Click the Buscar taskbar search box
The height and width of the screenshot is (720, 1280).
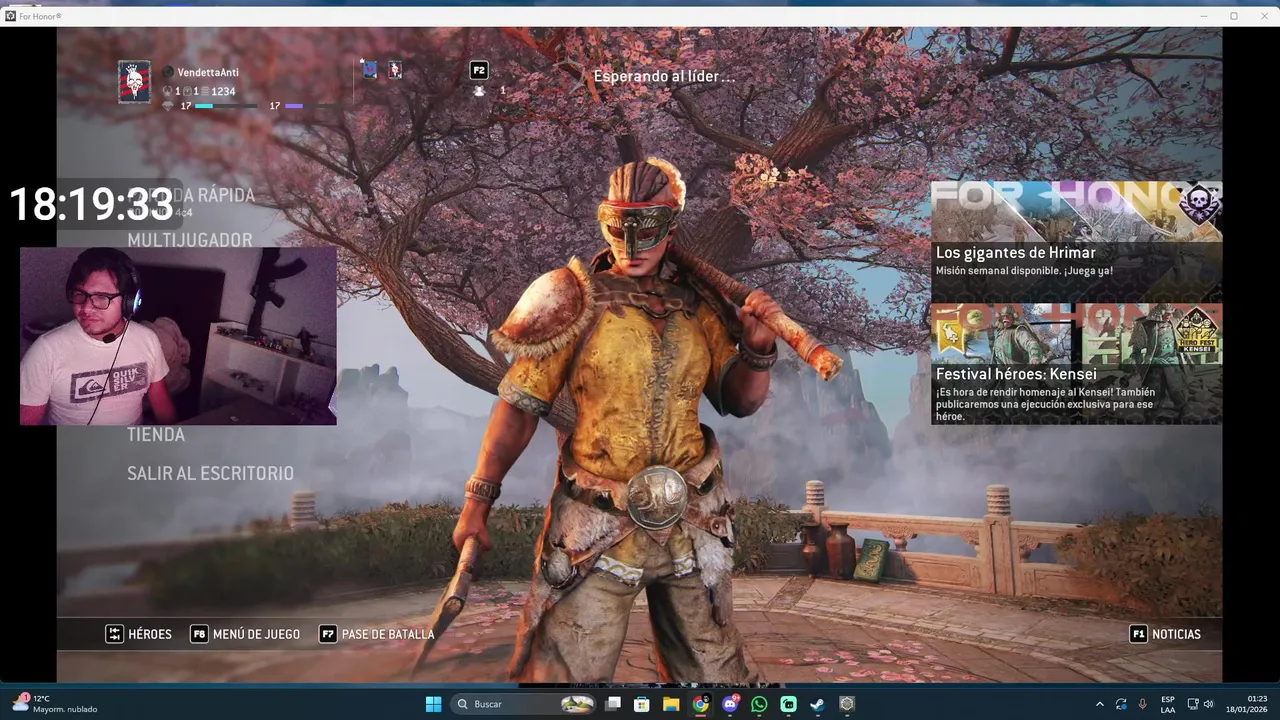(x=525, y=704)
